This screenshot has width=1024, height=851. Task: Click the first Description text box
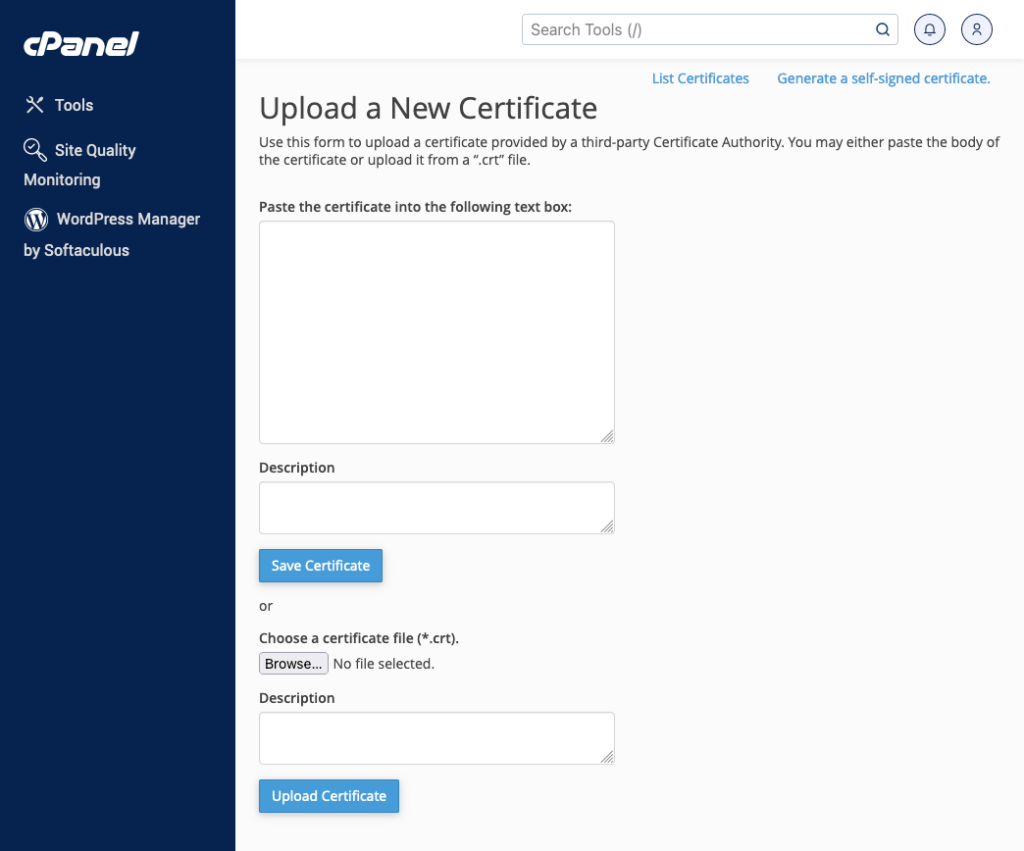(x=436, y=507)
